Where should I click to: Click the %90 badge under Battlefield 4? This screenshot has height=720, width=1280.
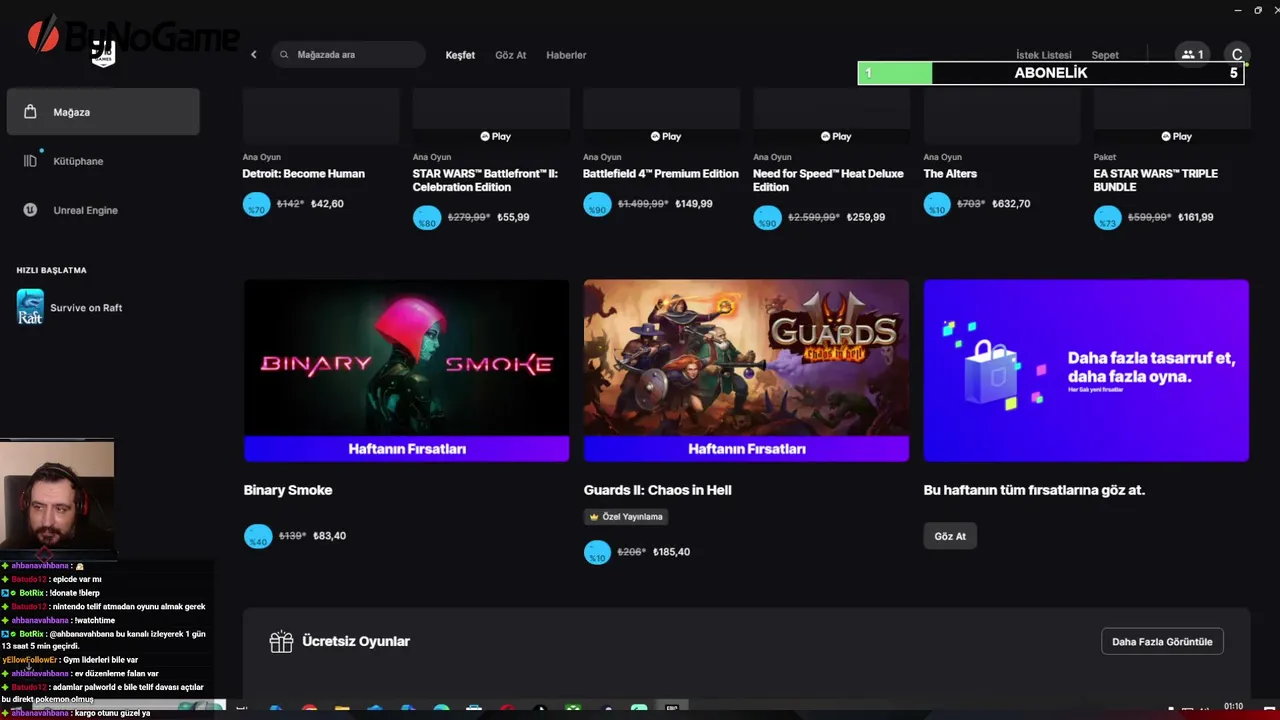(x=596, y=205)
